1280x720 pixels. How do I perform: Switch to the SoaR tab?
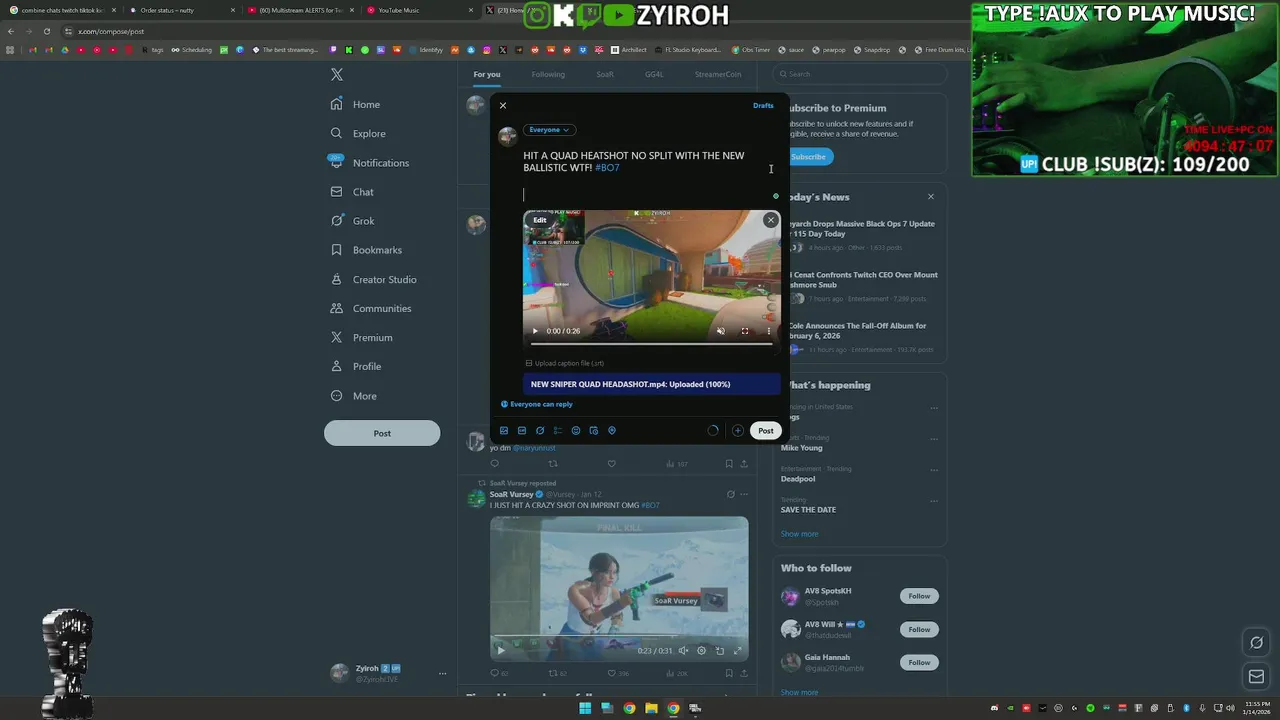(605, 74)
